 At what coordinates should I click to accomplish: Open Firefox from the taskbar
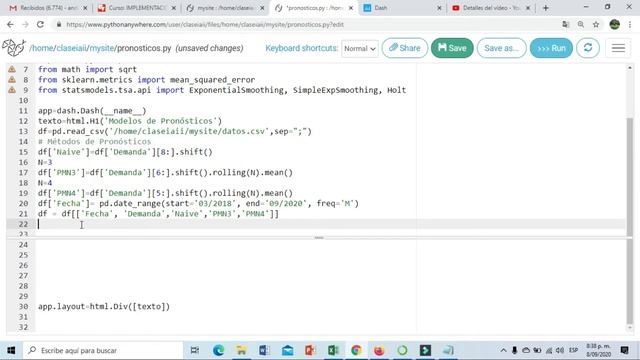379,350
